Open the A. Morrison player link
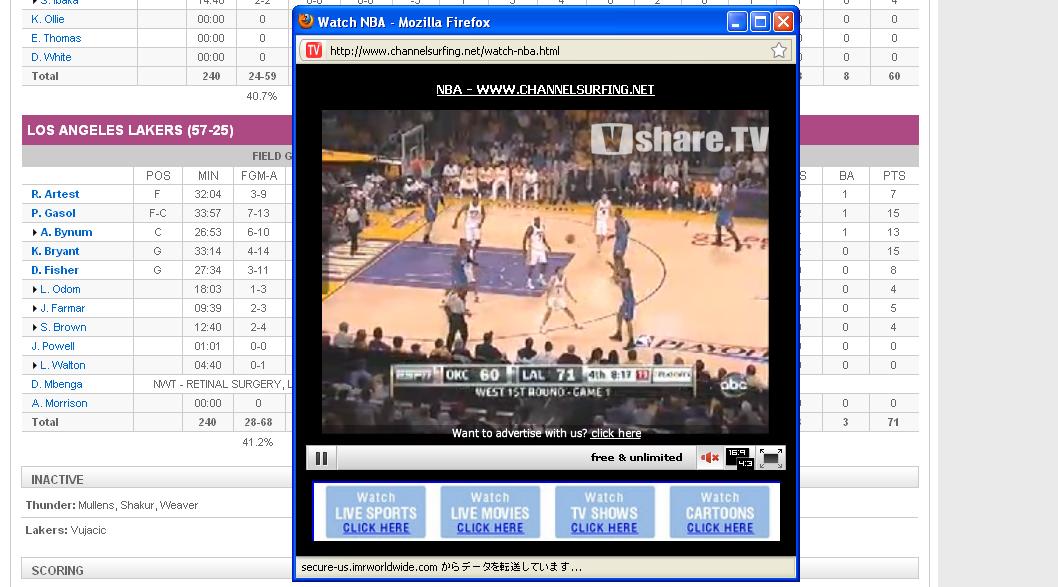Screen dimensions: 1058x587 (x=59, y=403)
